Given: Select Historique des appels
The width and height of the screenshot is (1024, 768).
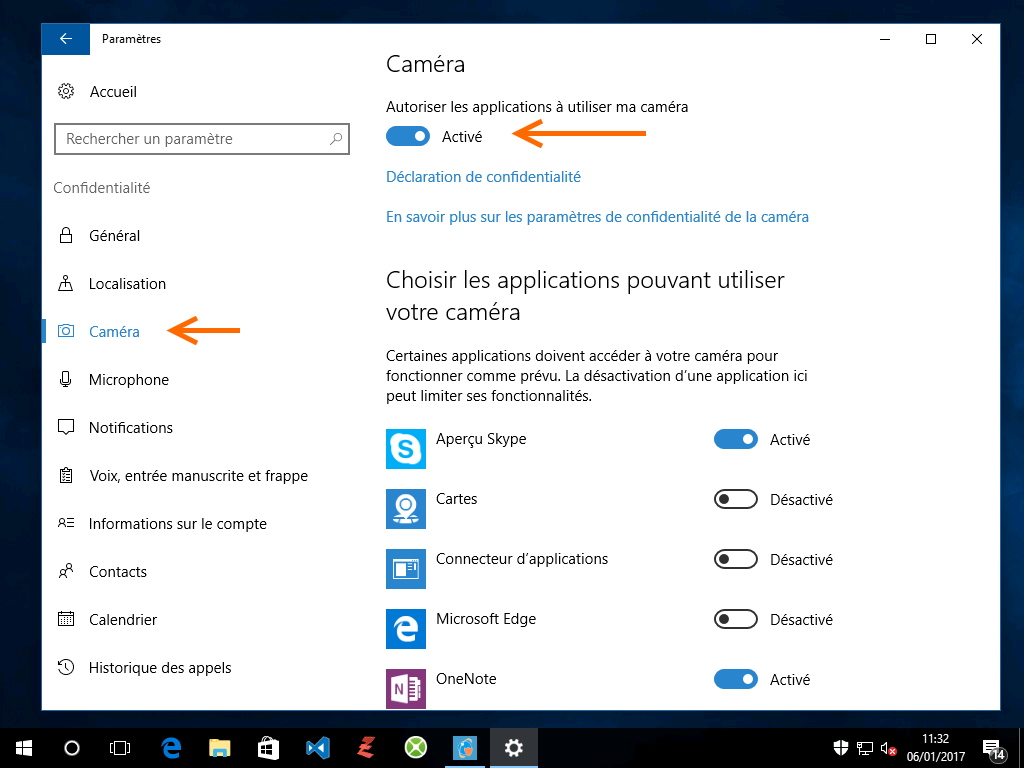Looking at the screenshot, I should point(160,667).
